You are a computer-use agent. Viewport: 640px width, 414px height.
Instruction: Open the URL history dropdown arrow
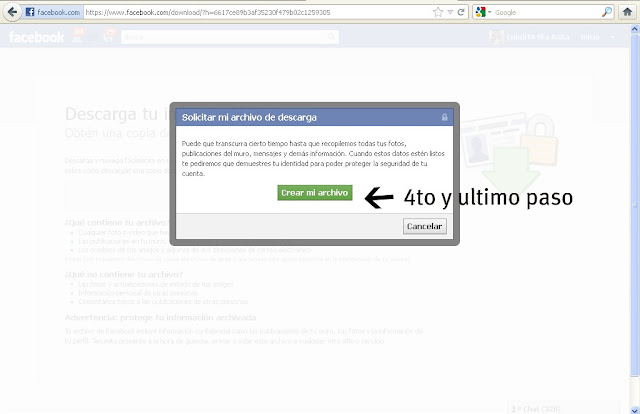tap(450, 12)
